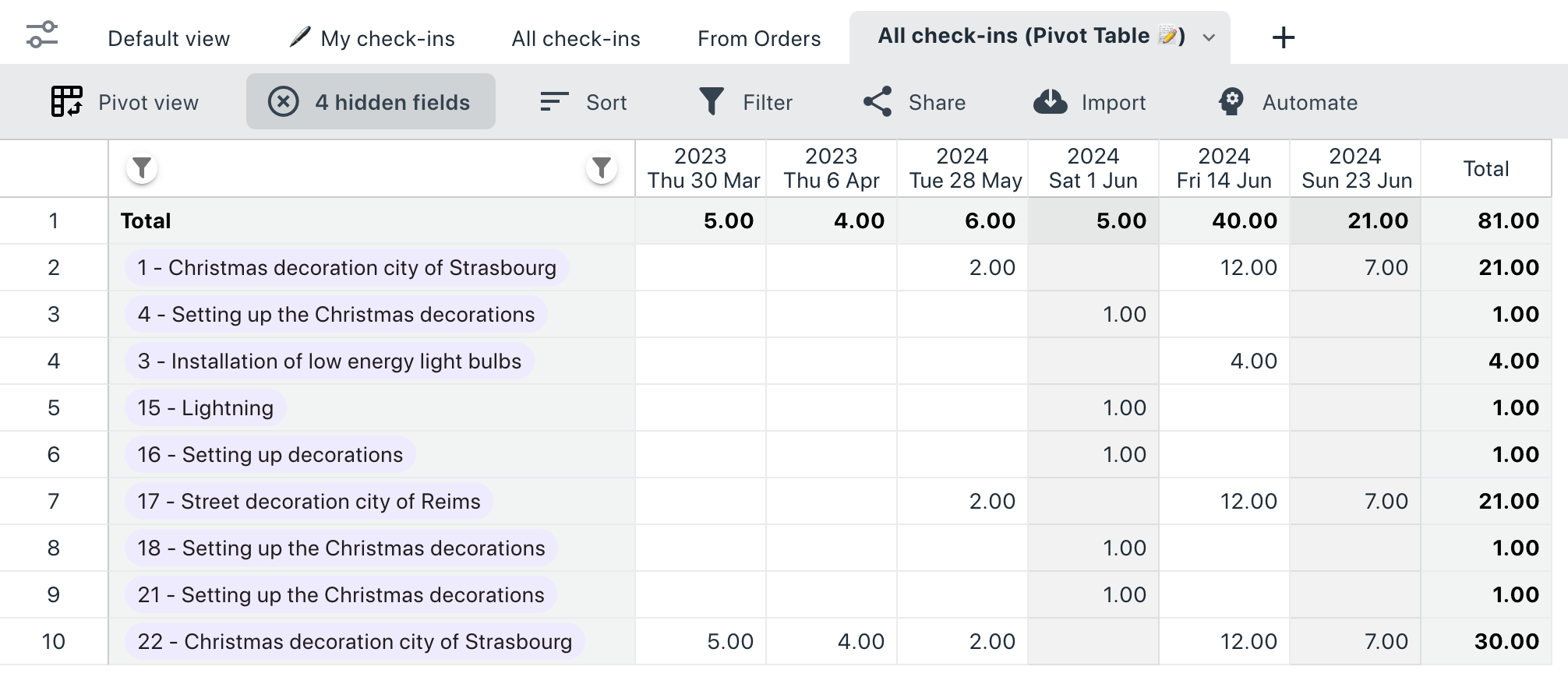Image resolution: width=1568 pixels, height=684 pixels.
Task: Click the Filter funnel icon in toolbar
Action: (712, 102)
